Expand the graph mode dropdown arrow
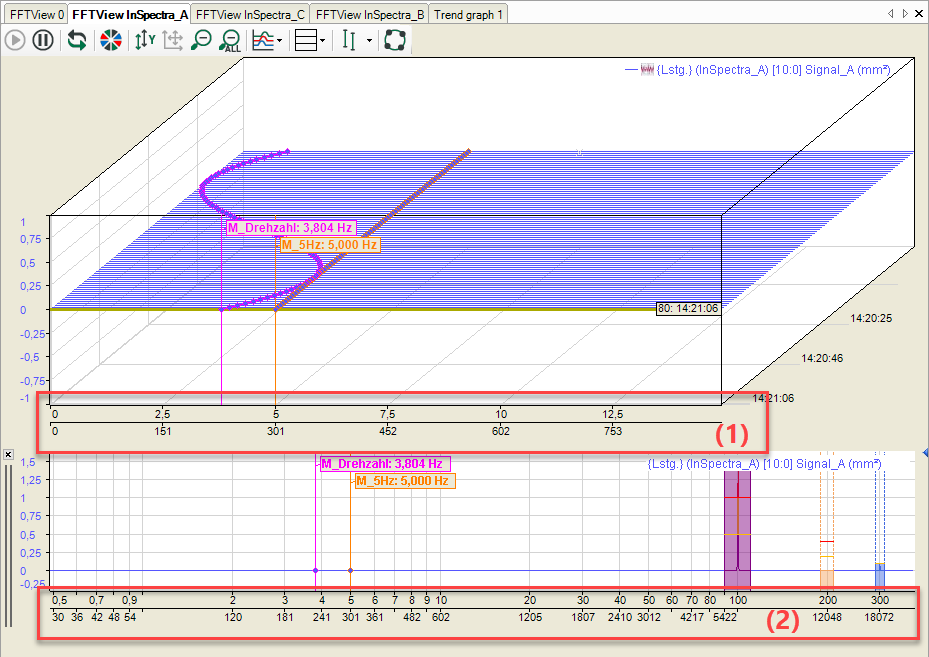The image size is (929, 657). pos(279,41)
